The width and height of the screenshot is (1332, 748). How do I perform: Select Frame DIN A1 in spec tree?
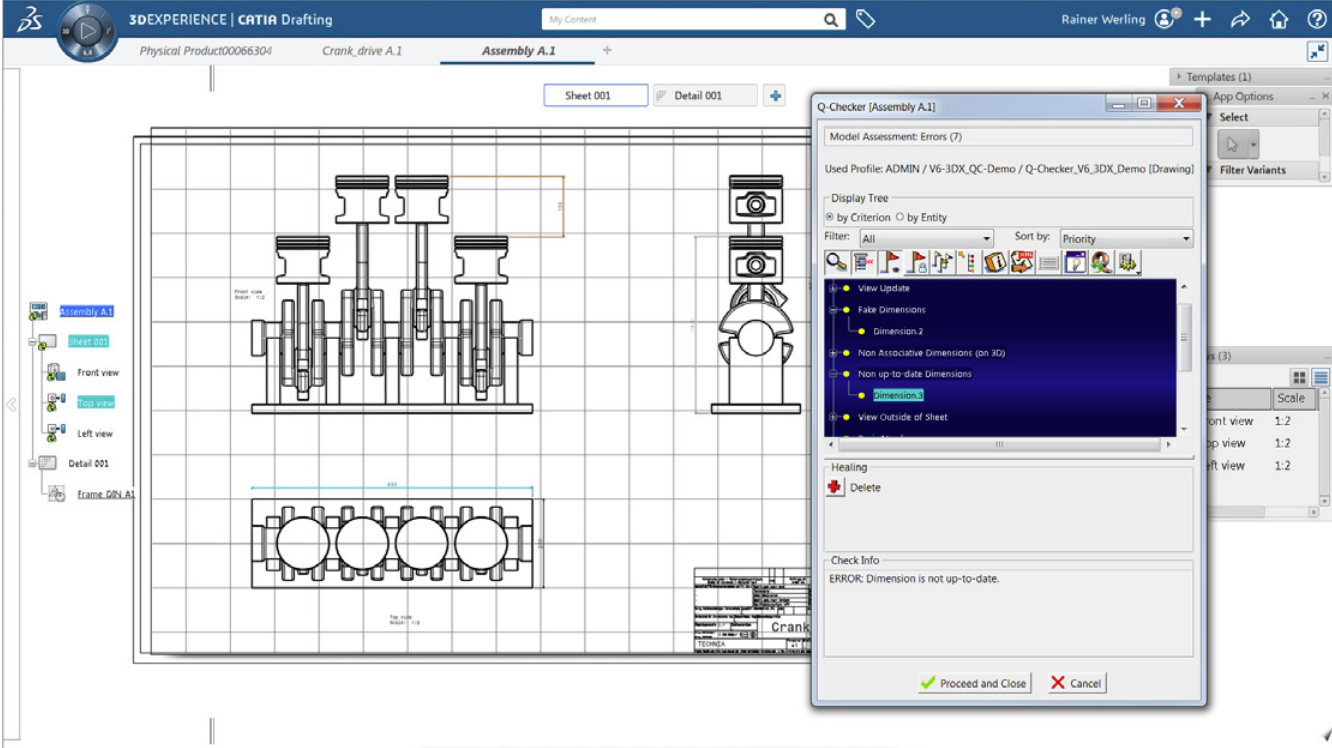(106, 494)
